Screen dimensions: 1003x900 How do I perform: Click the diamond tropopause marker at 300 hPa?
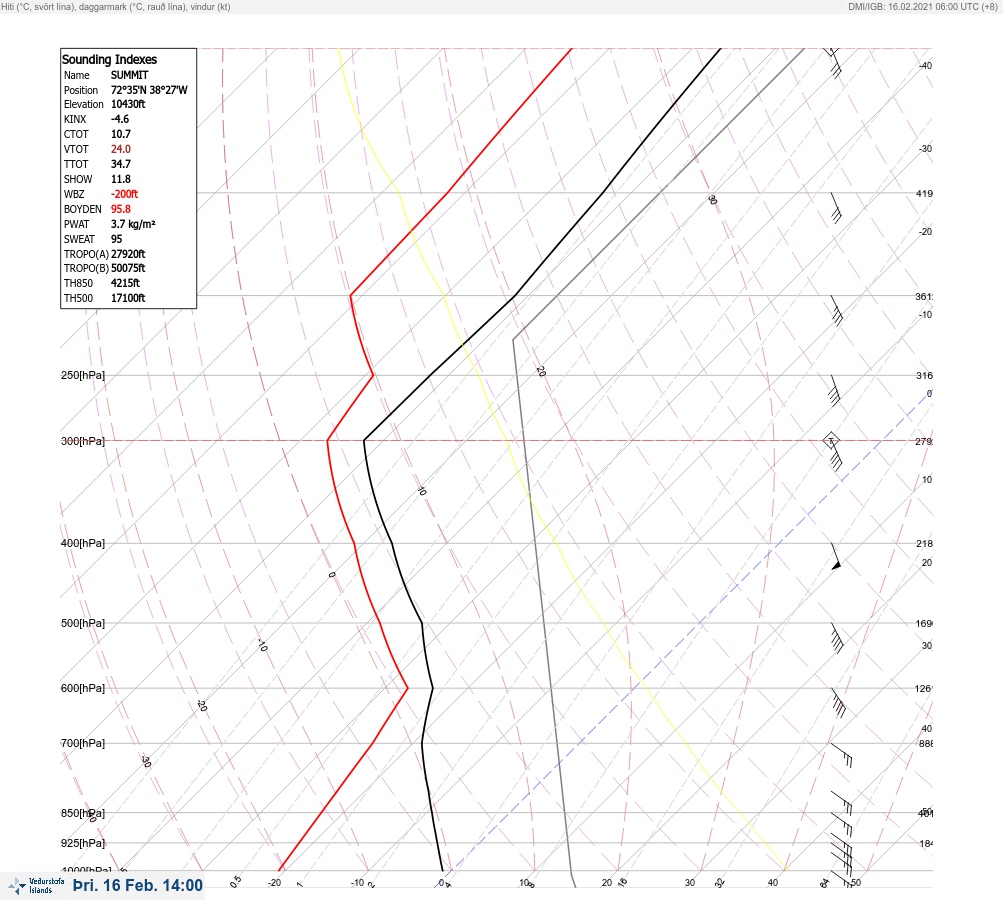[x=831, y=441]
